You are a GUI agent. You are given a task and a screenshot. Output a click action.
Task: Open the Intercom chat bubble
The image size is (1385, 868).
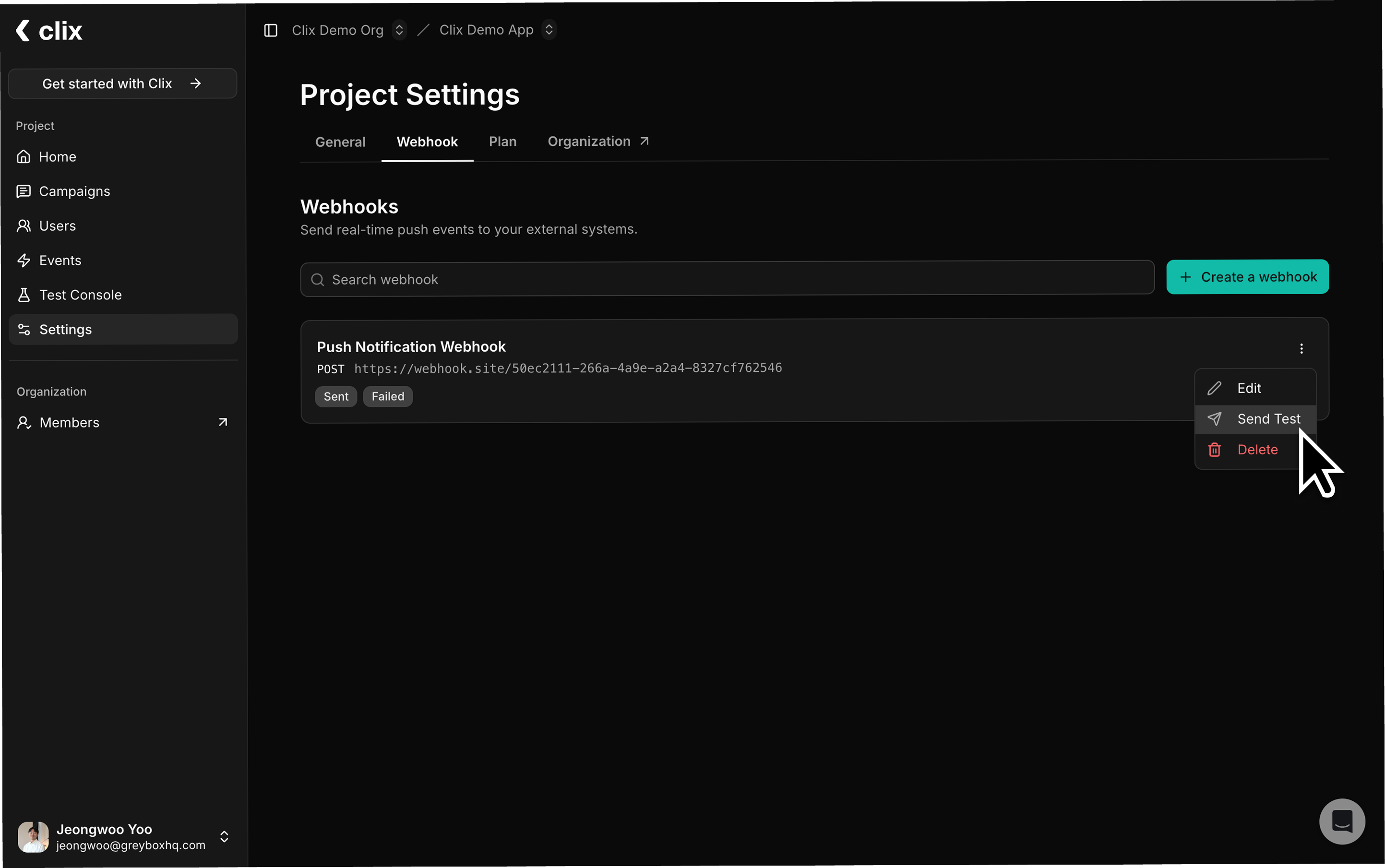[x=1341, y=821]
